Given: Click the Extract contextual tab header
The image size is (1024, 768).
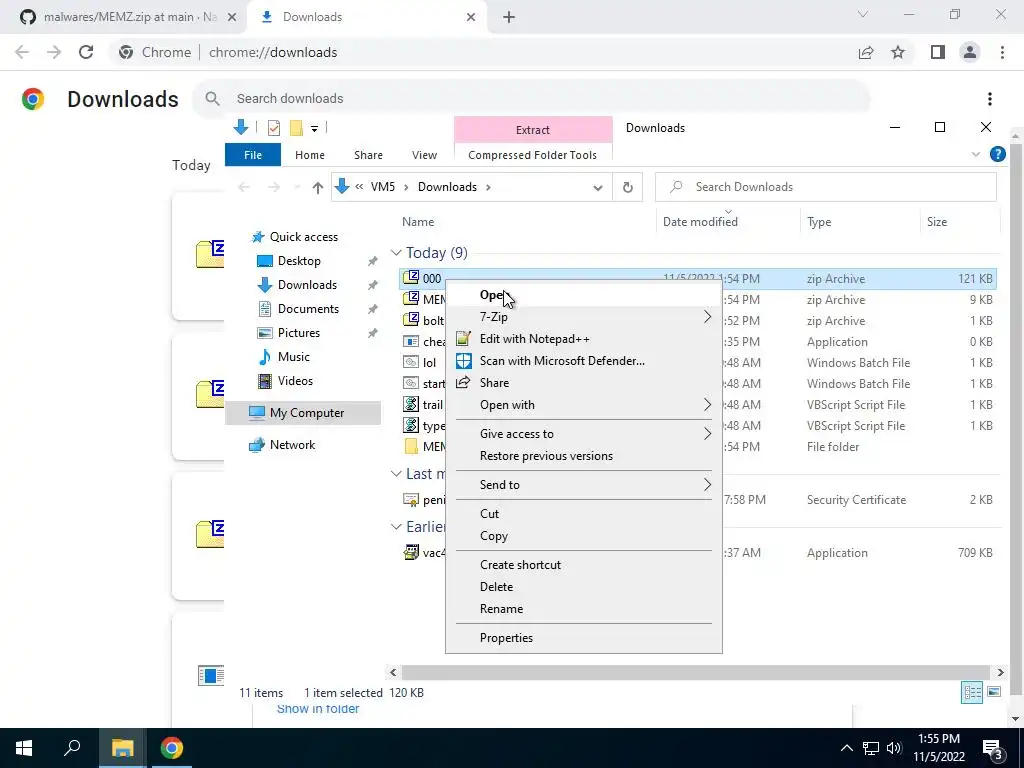Looking at the screenshot, I should pyautogui.click(x=533, y=130).
